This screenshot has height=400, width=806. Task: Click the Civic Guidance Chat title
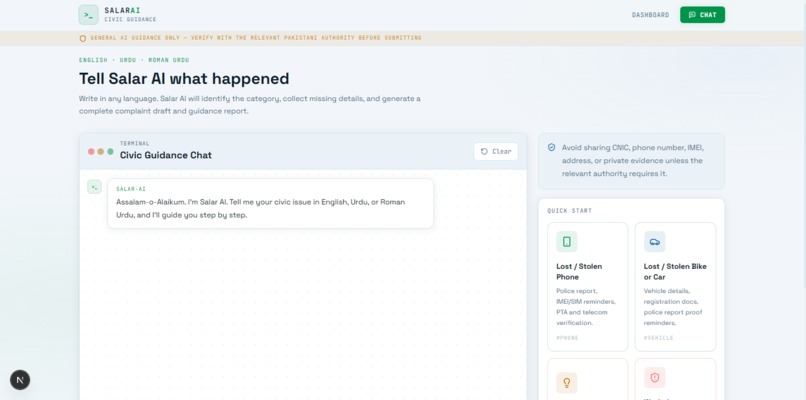point(166,155)
